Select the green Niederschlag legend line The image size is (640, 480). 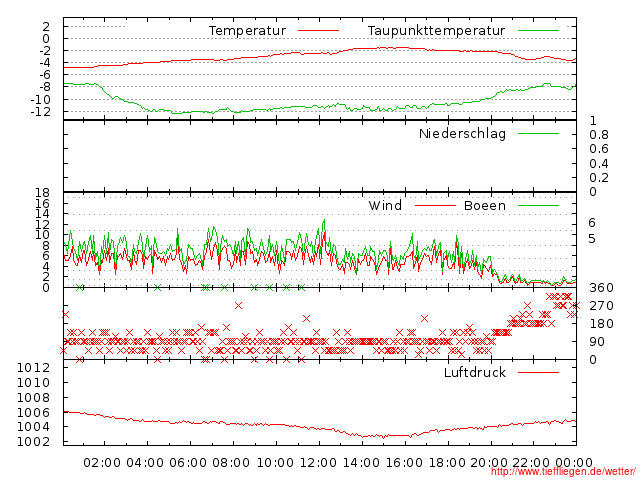pos(538,133)
